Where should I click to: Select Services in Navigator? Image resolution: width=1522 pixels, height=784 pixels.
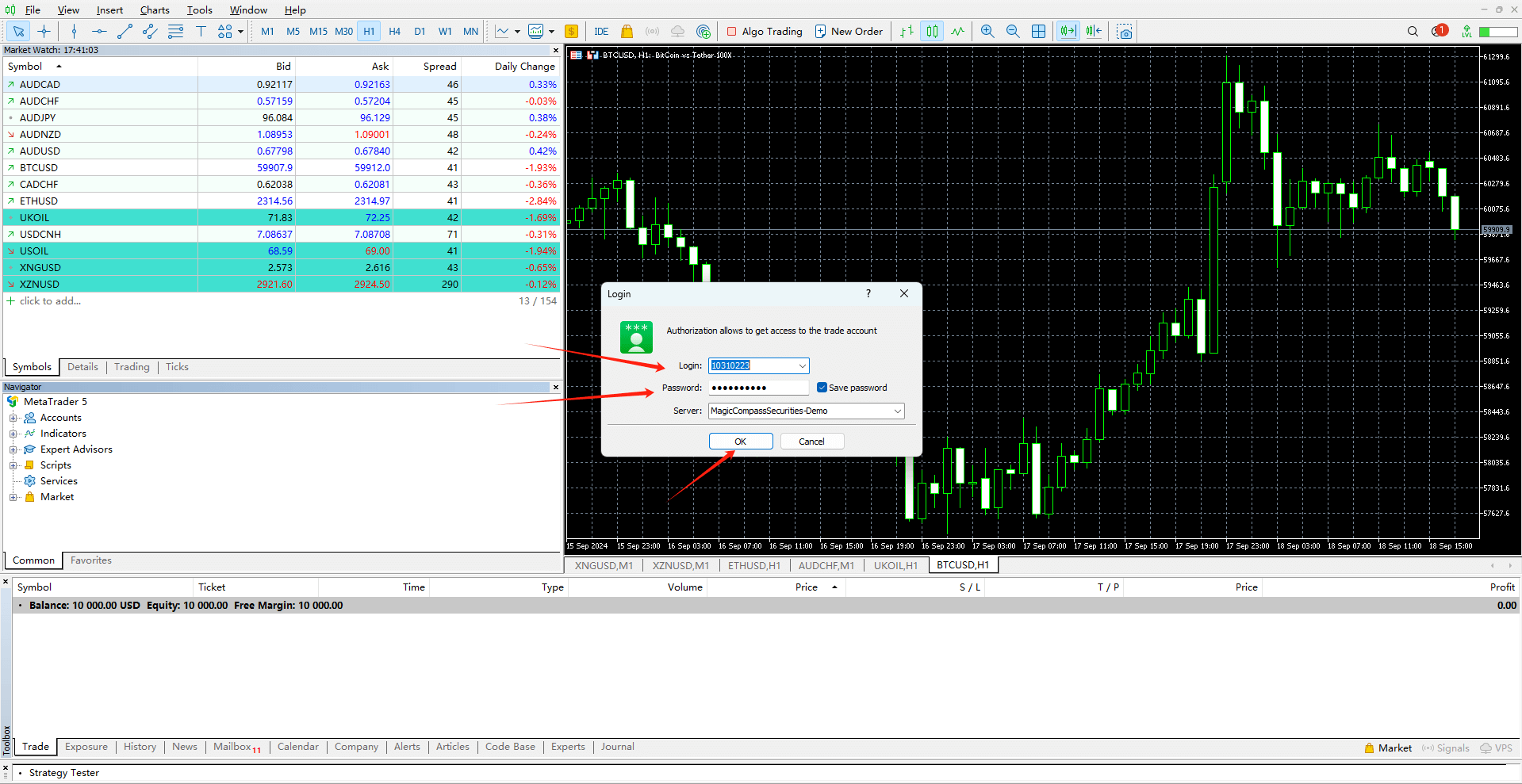pyautogui.click(x=59, y=481)
